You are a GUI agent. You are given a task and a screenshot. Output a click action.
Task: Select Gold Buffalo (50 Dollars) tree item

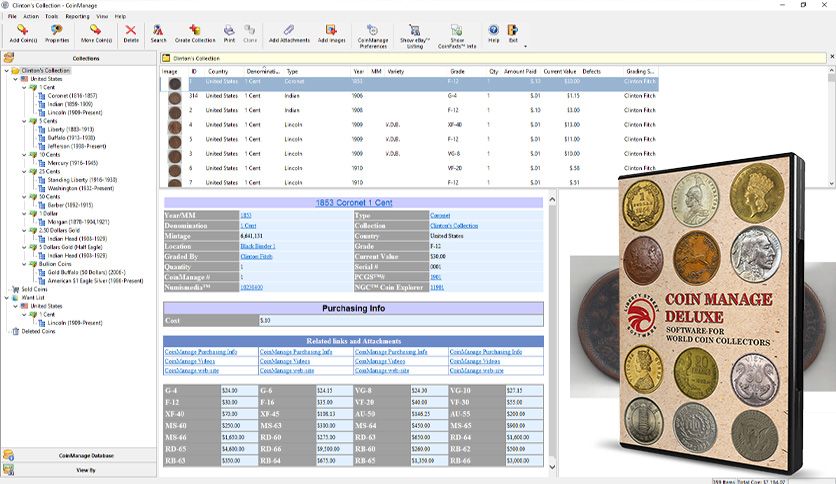(86, 272)
